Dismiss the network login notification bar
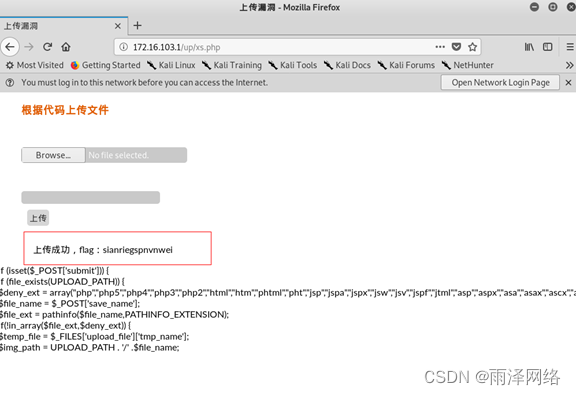 pos(568,82)
